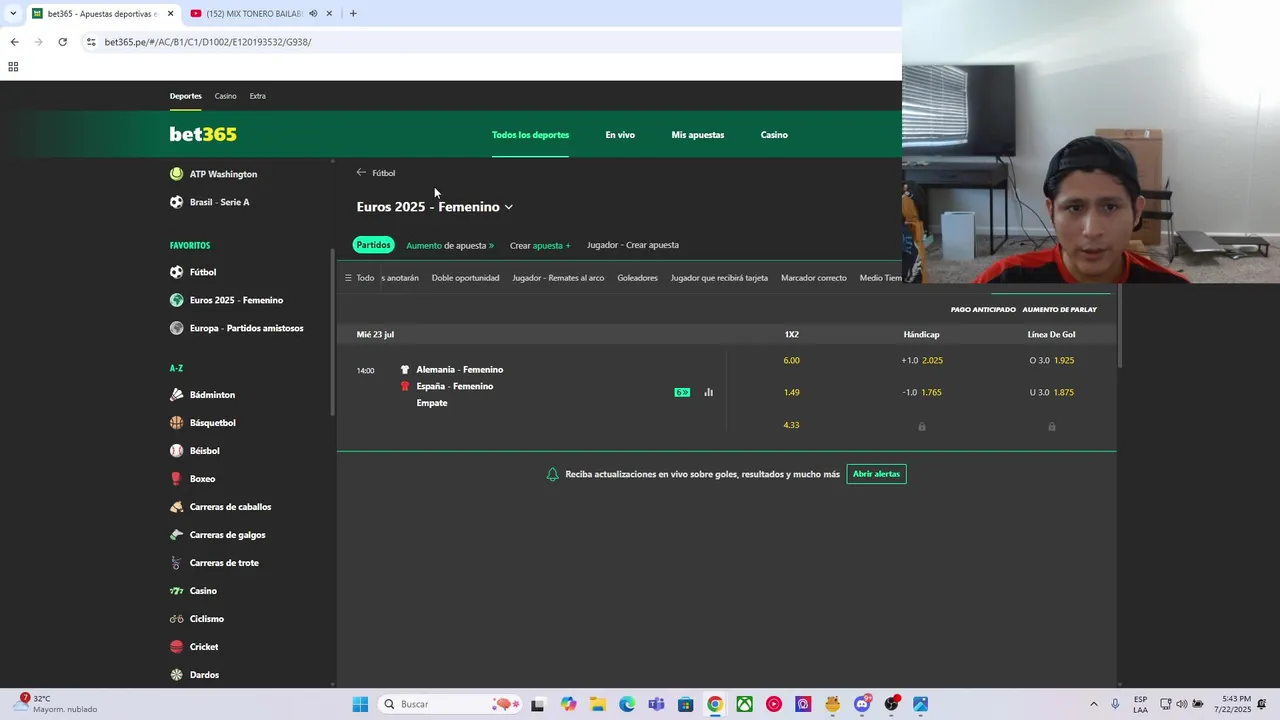The image size is (1280, 720).
Task: Select the Partidos tab
Action: [374, 245]
